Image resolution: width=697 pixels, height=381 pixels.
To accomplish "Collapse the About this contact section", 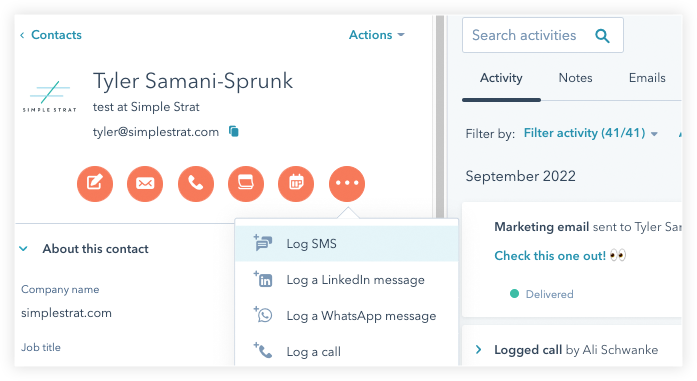I will tap(24, 249).
